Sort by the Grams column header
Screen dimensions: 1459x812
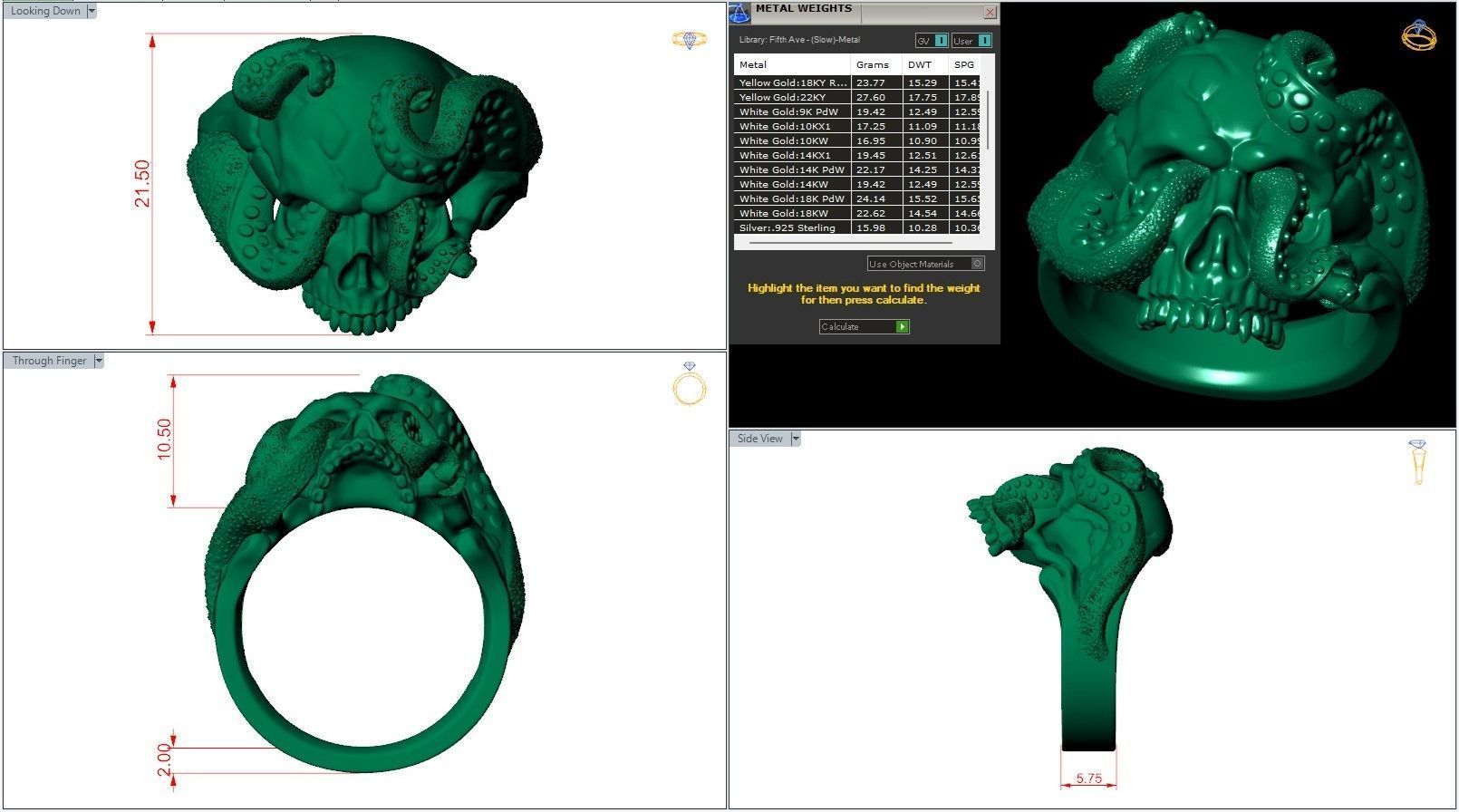click(x=876, y=64)
